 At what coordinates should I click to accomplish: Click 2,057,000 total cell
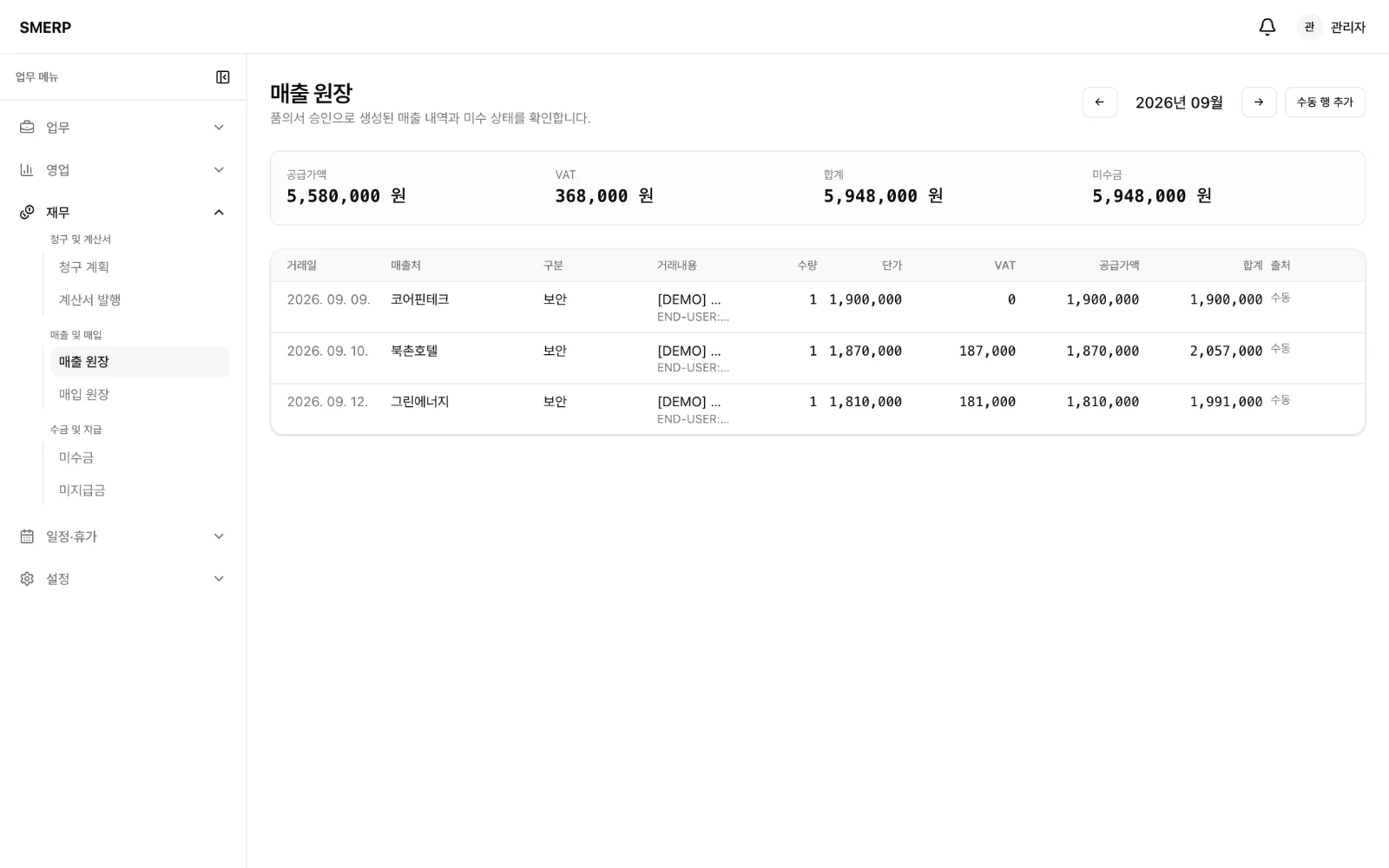tap(1226, 351)
